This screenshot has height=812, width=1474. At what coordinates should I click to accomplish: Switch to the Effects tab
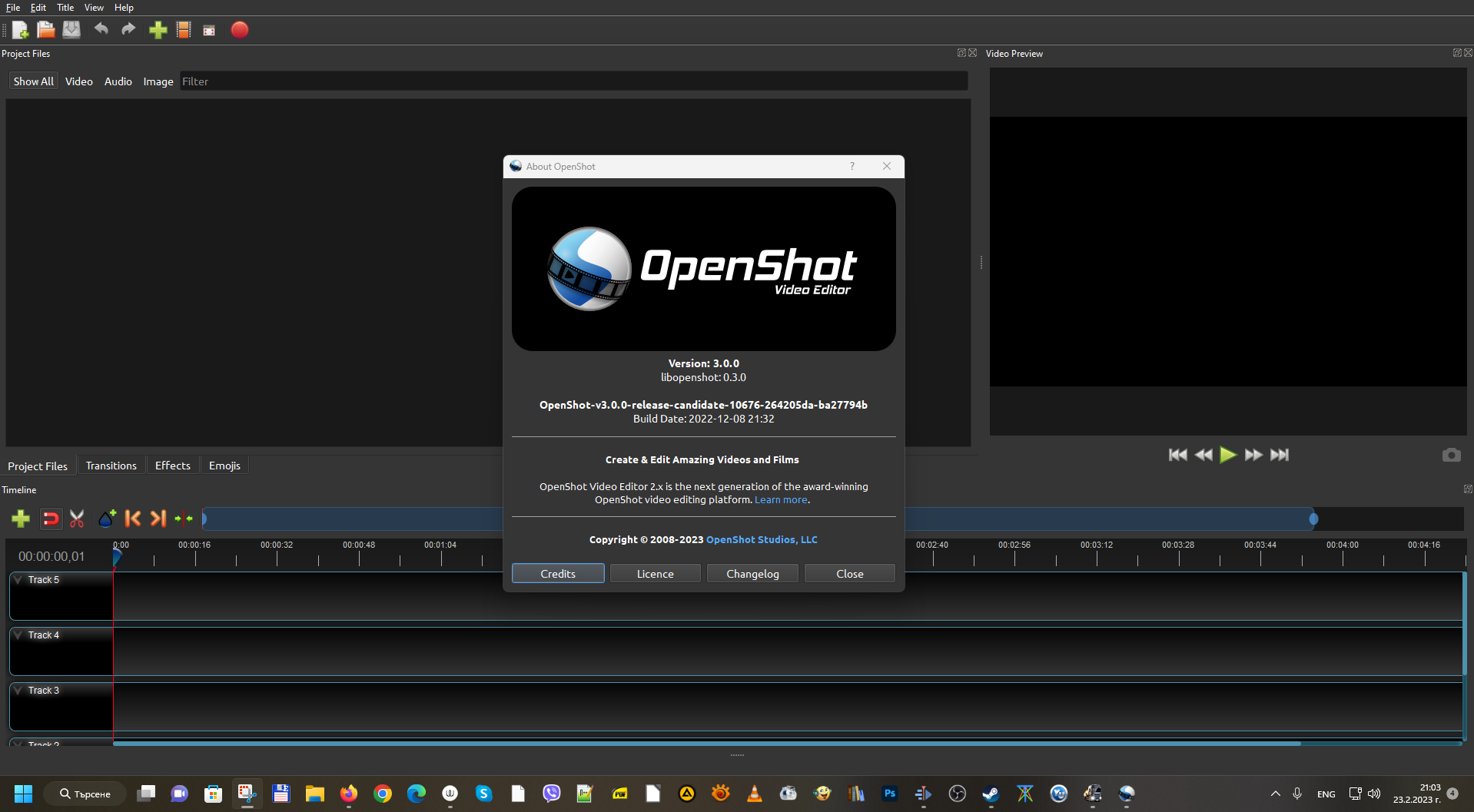pyautogui.click(x=172, y=465)
